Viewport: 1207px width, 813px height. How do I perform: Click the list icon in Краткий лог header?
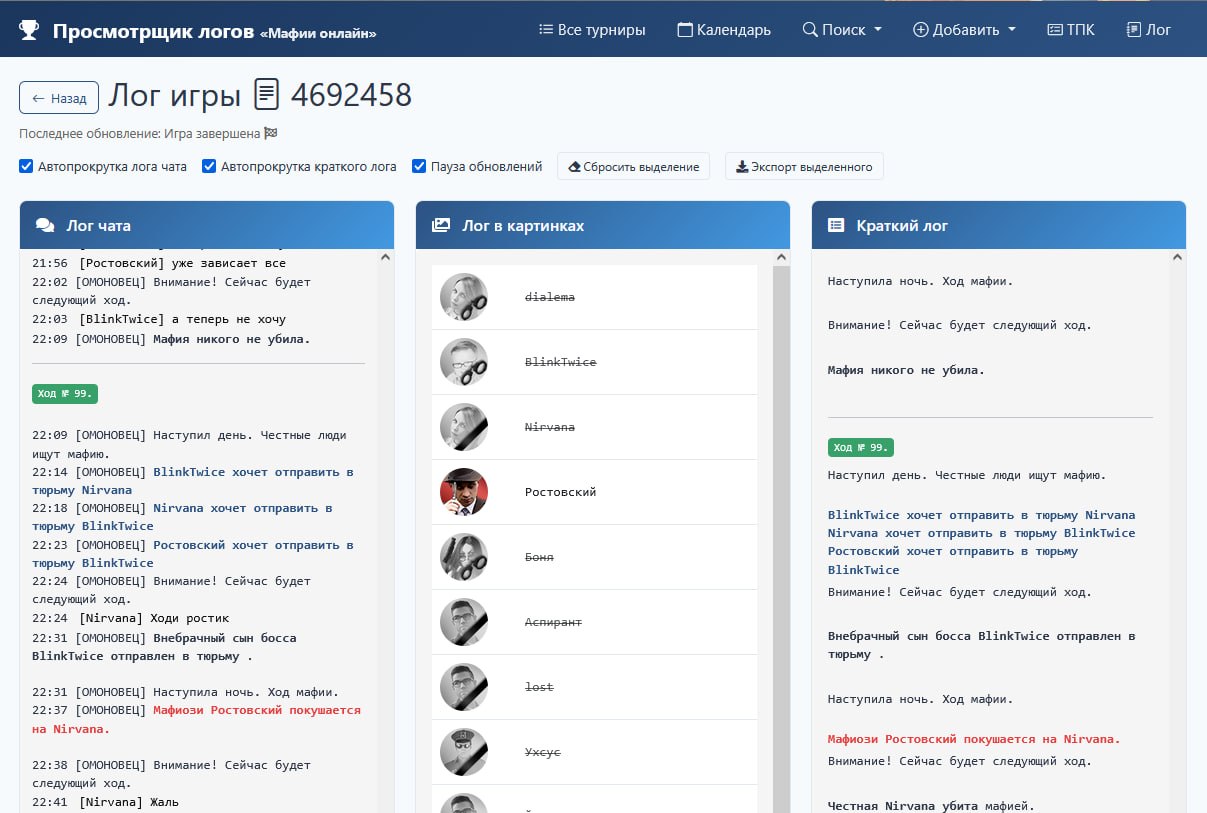(x=836, y=226)
